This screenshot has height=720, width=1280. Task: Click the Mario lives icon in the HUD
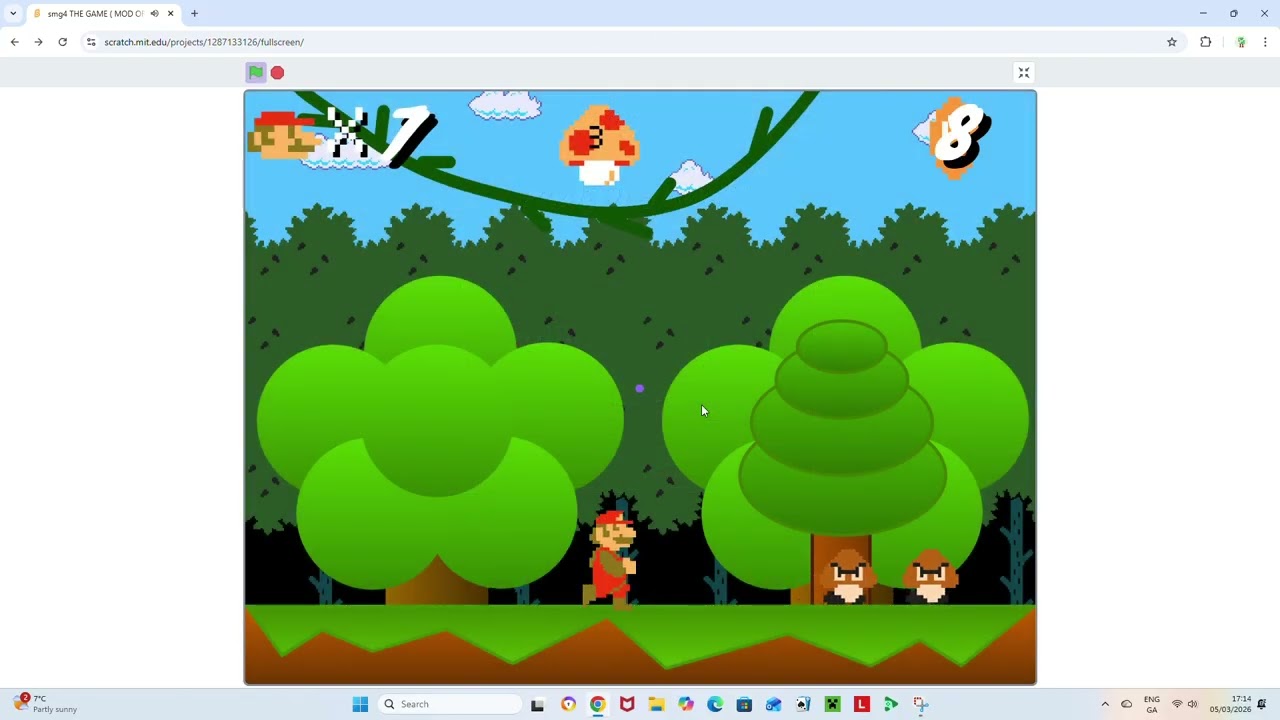283,136
